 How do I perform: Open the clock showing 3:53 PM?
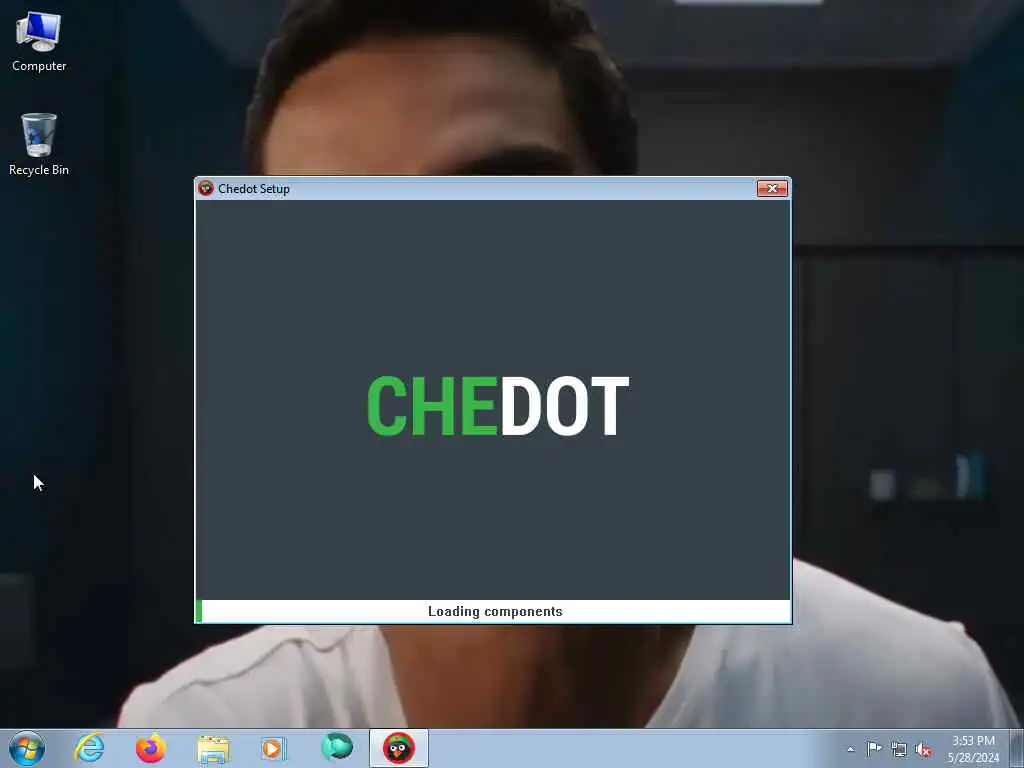coord(973,749)
